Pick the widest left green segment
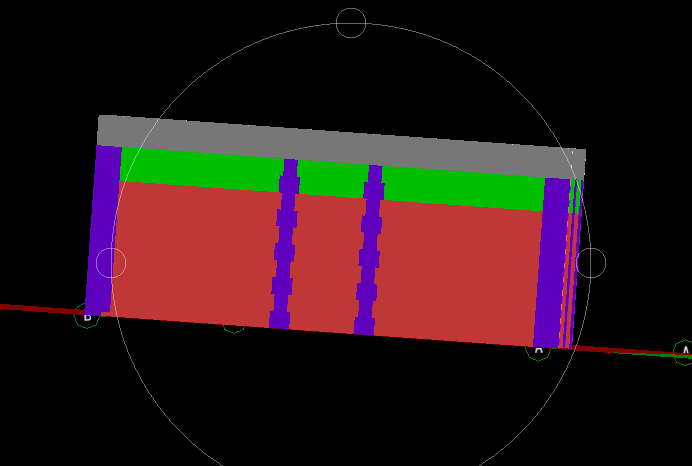The width and height of the screenshot is (692, 466). 201,170
